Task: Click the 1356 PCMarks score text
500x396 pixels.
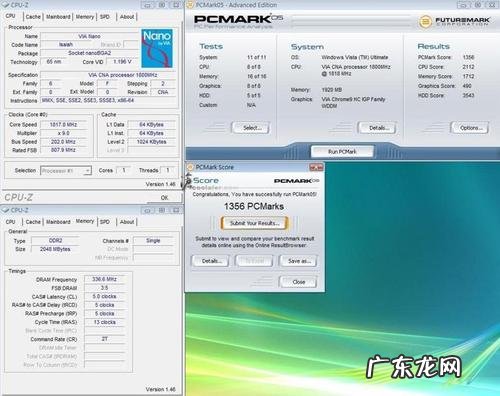Action: click(x=254, y=206)
